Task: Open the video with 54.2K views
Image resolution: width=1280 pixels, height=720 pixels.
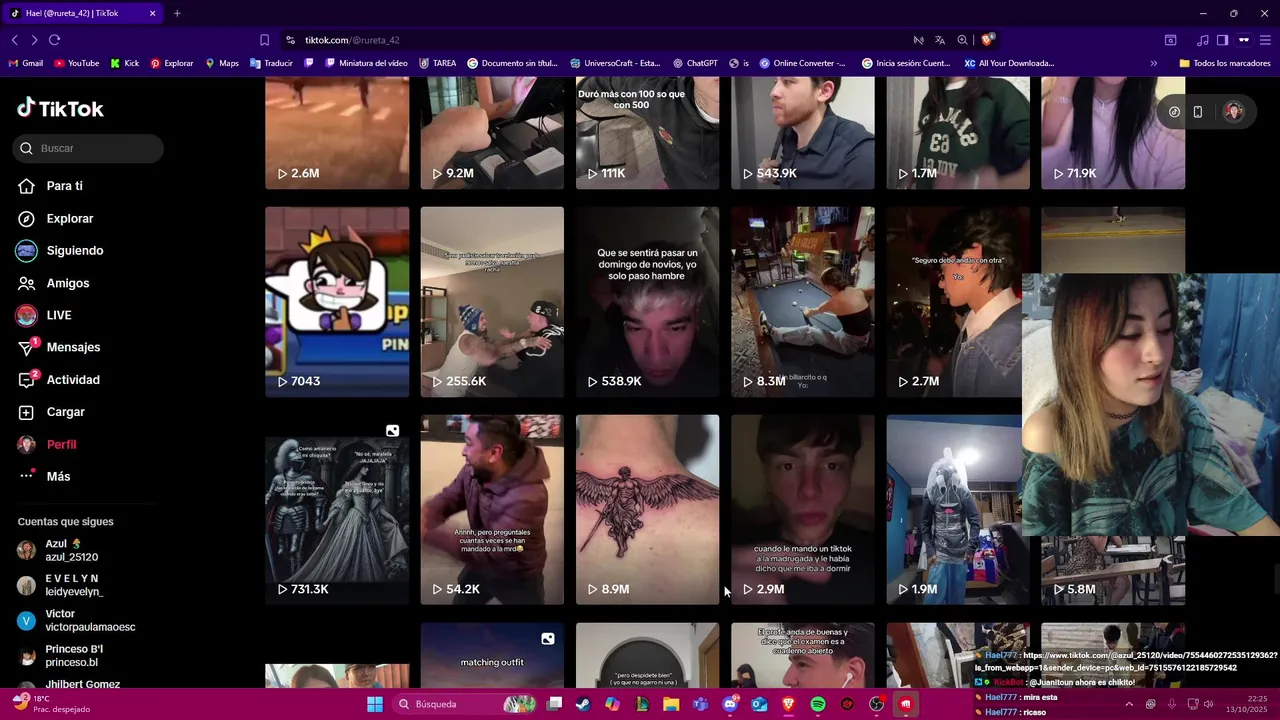Action: pyautogui.click(x=492, y=510)
